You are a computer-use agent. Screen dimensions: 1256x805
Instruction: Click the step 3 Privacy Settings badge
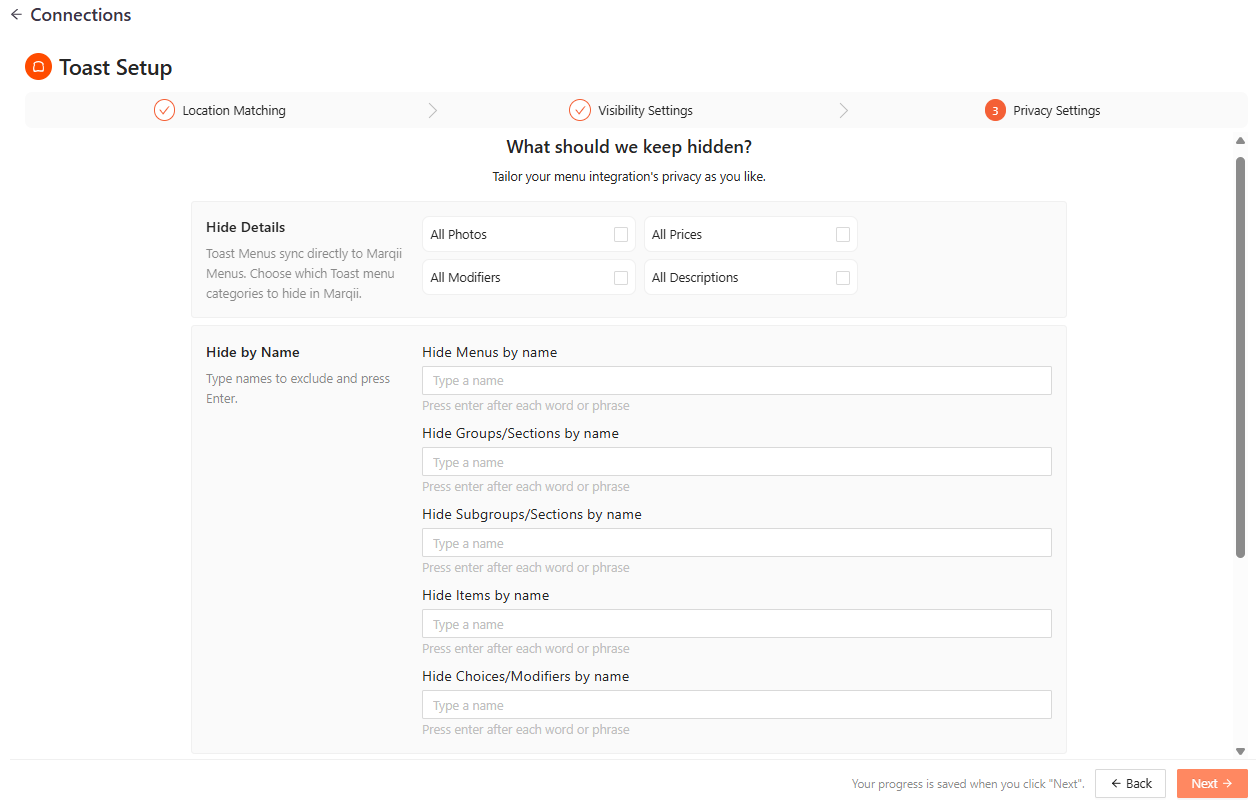pyautogui.click(x=995, y=110)
